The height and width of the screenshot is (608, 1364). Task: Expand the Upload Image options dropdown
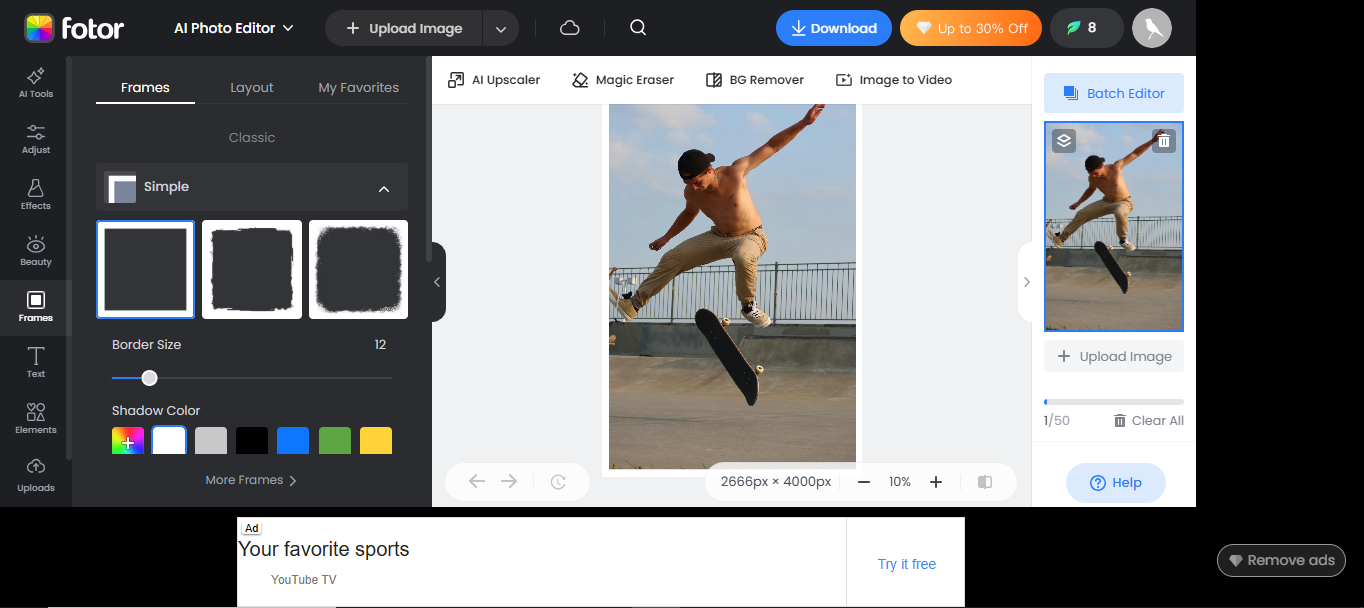[500, 28]
